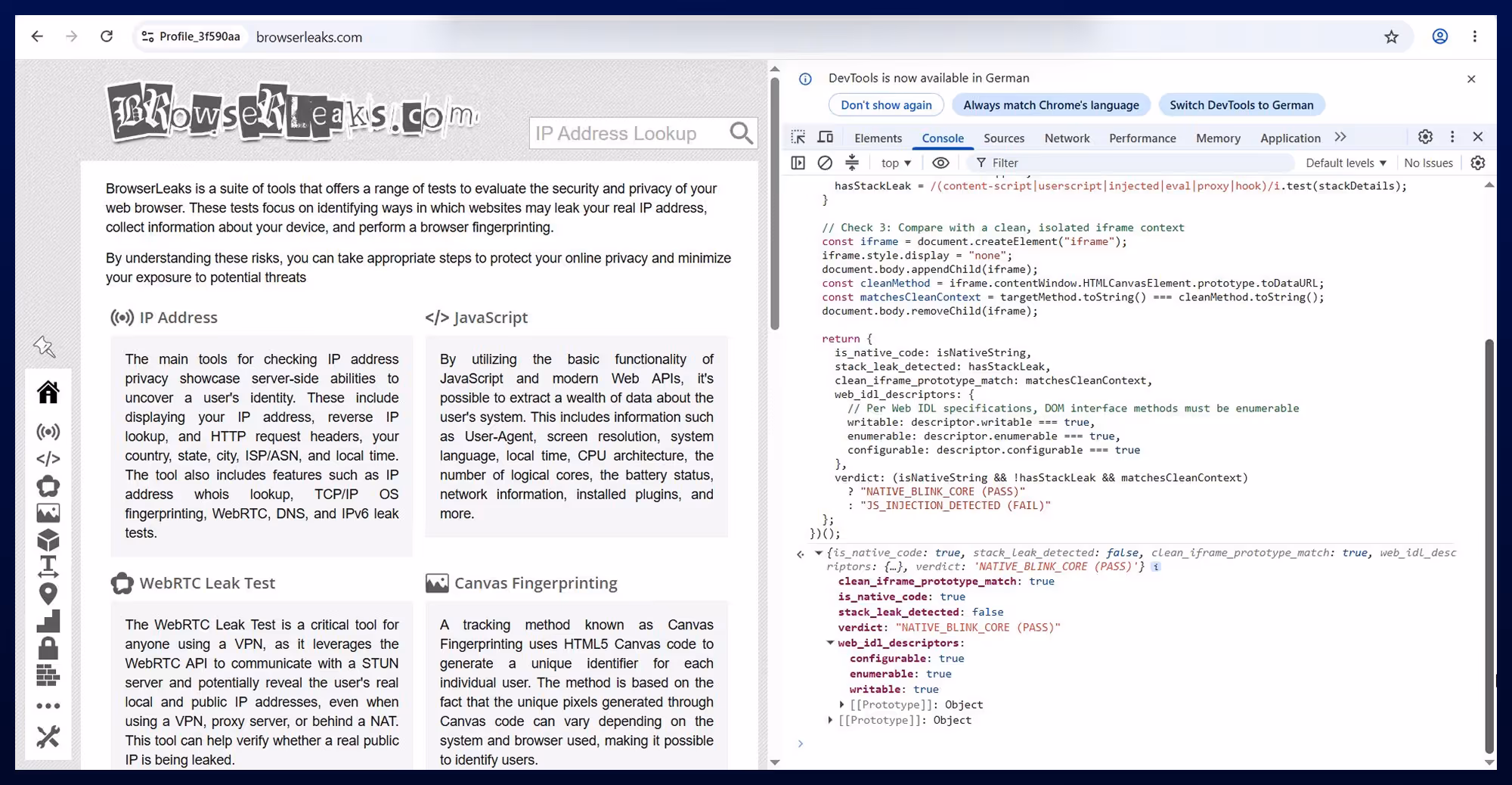This screenshot has height=785, width=1512.
Task: Switch to the Sources tab
Action: (x=1004, y=138)
